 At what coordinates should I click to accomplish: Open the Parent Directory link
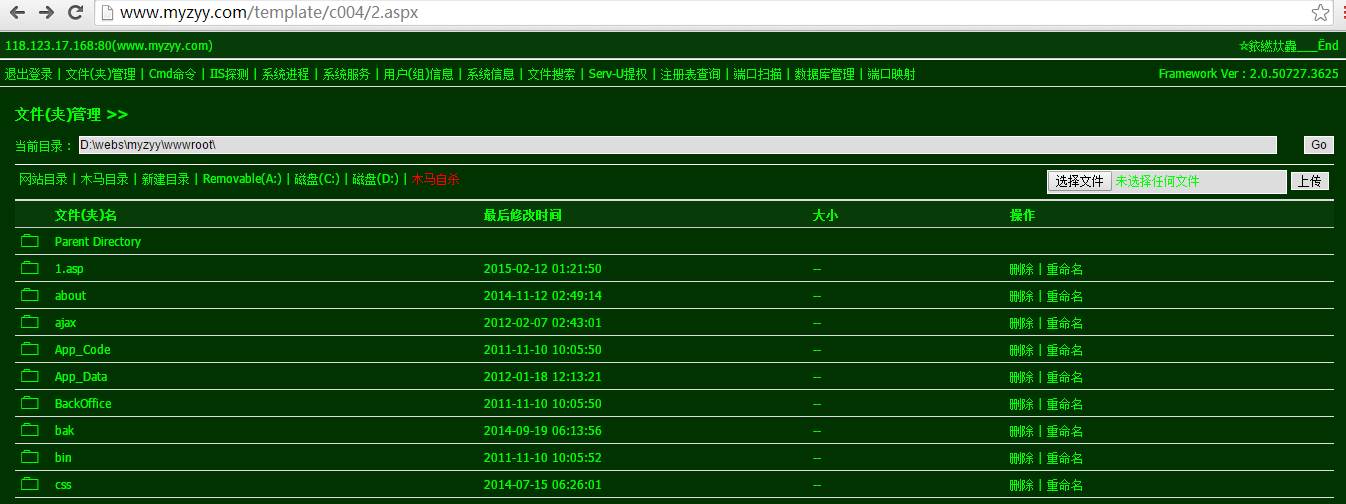click(x=98, y=242)
